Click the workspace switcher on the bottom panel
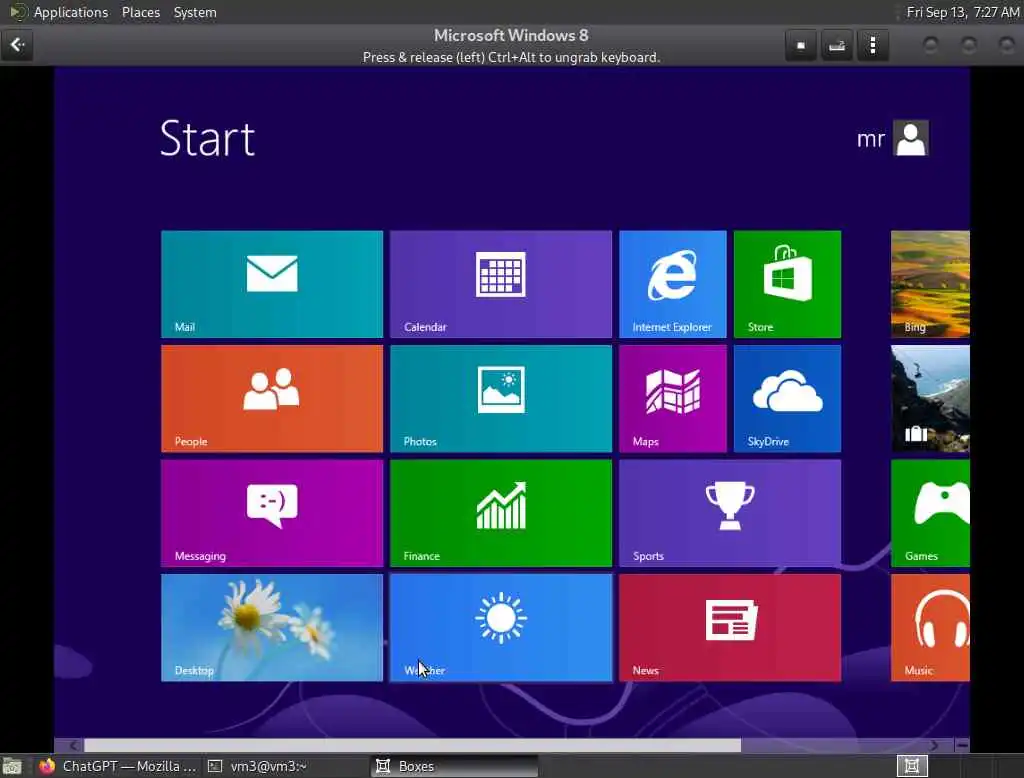 [x=912, y=766]
